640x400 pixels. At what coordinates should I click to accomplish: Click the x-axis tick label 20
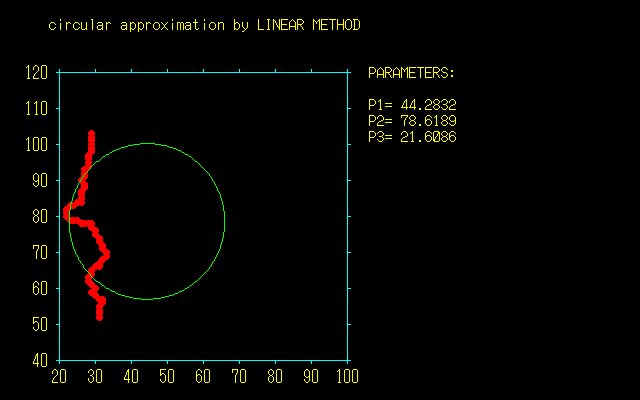point(59,376)
